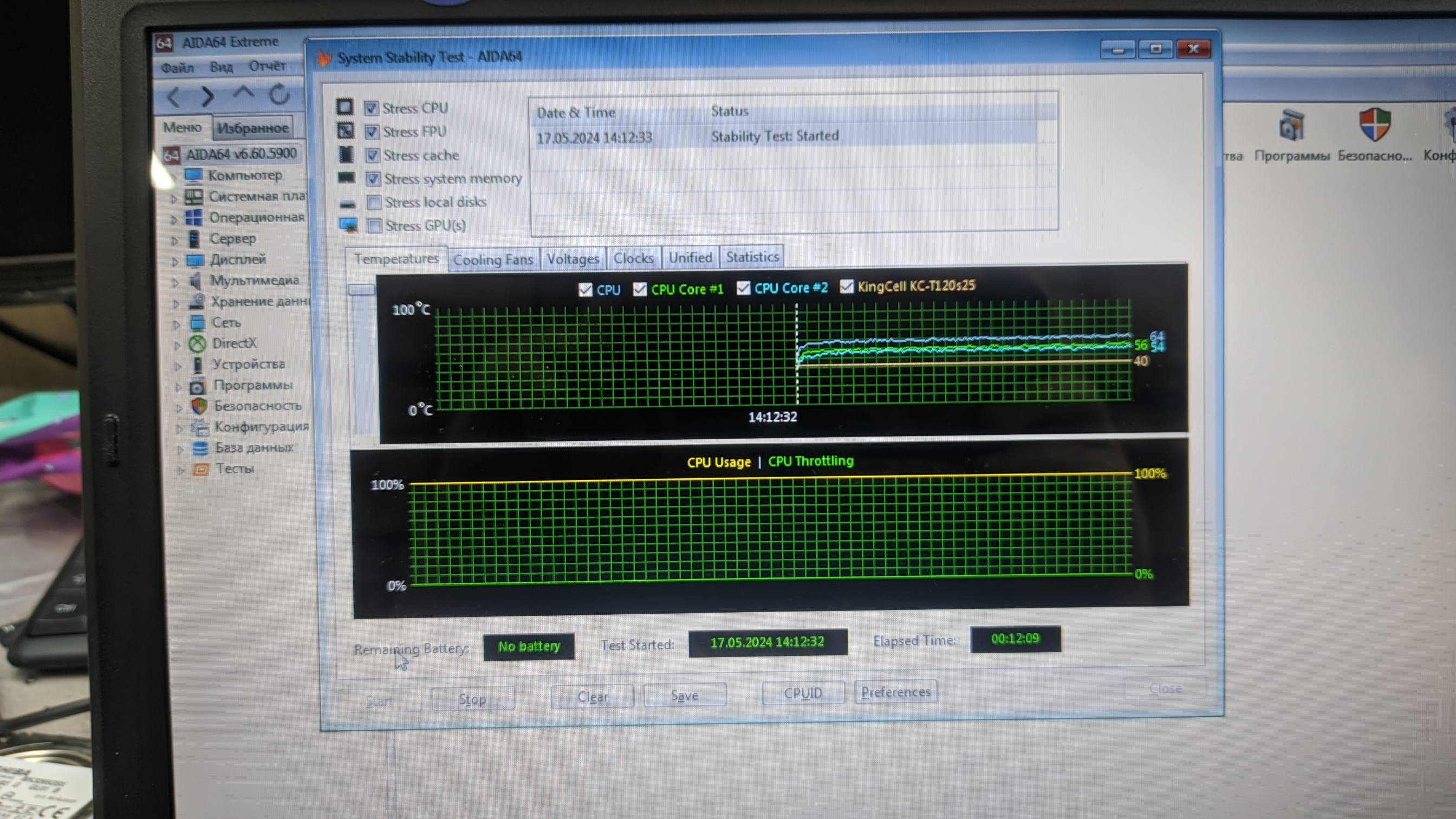Screen dimensions: 1456x819
Task: Select the Тесты icon in tree
Action: (201, 469)
